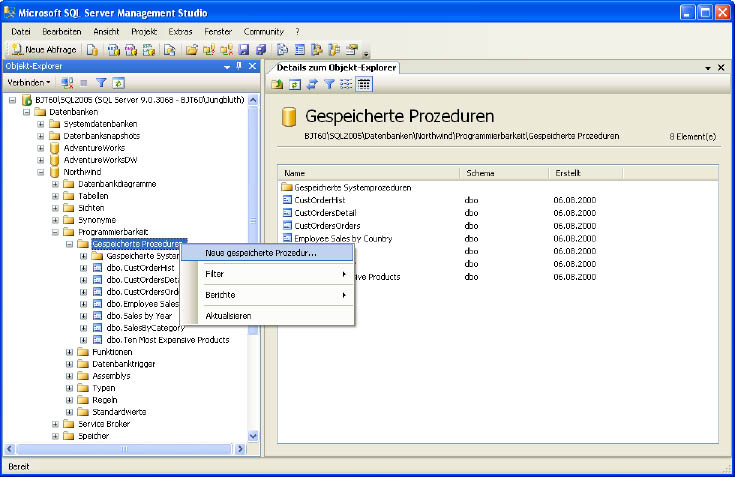The image size is (735, 477).
Task: Select CustOrdersDetail in the details list
Action: (x=325, y=213)
